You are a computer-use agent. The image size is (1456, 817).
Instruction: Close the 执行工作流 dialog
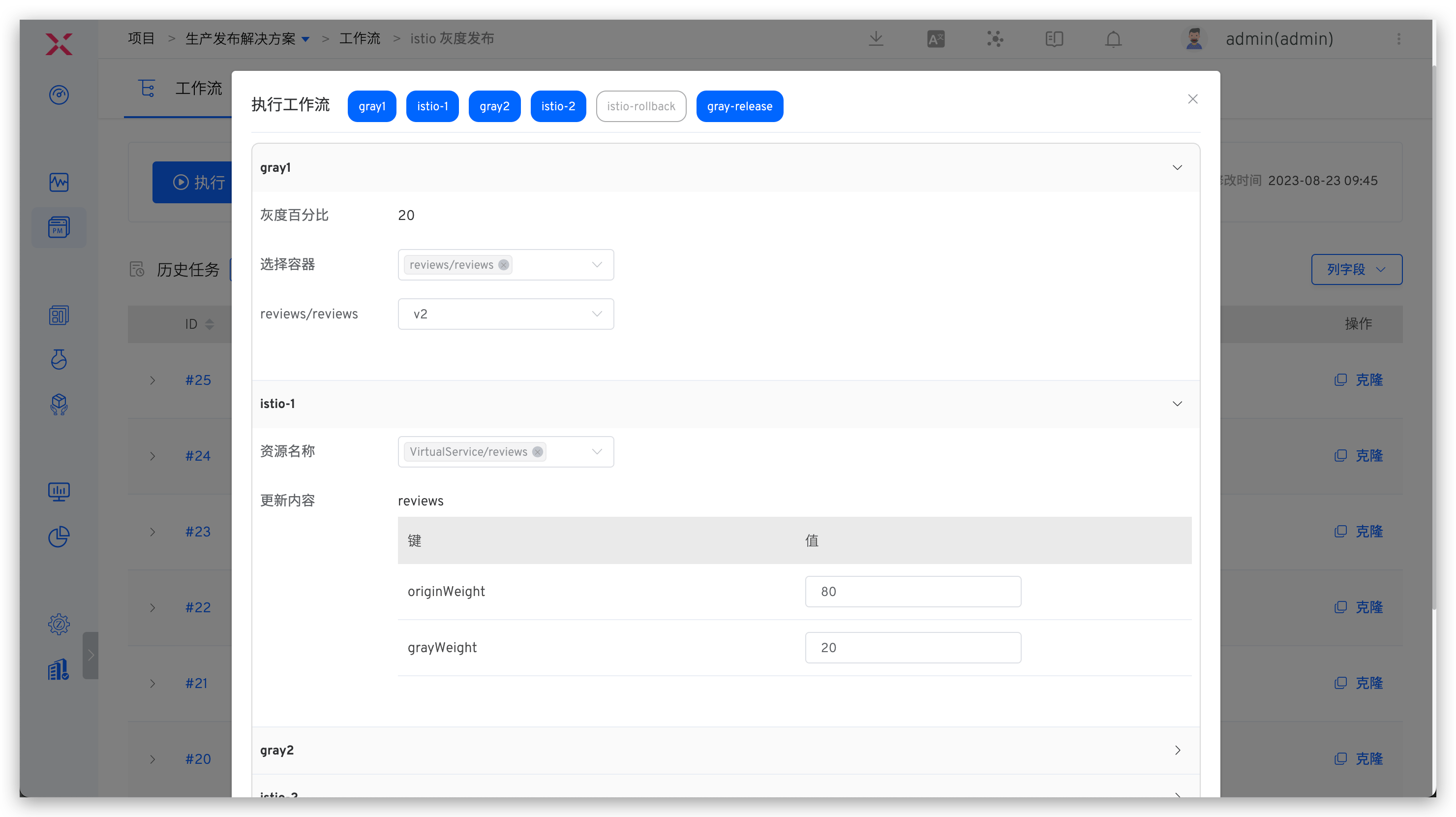(x=1193, y=99)
